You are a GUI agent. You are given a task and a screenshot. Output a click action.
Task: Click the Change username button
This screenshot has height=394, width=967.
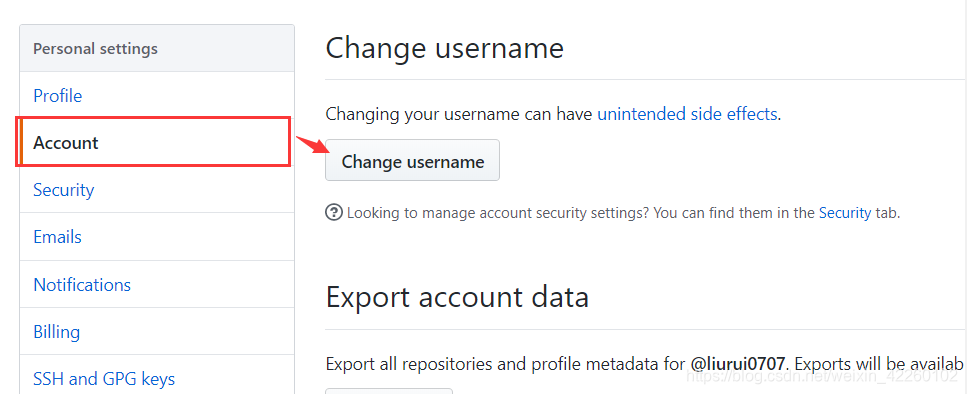[x=413, y=160]
